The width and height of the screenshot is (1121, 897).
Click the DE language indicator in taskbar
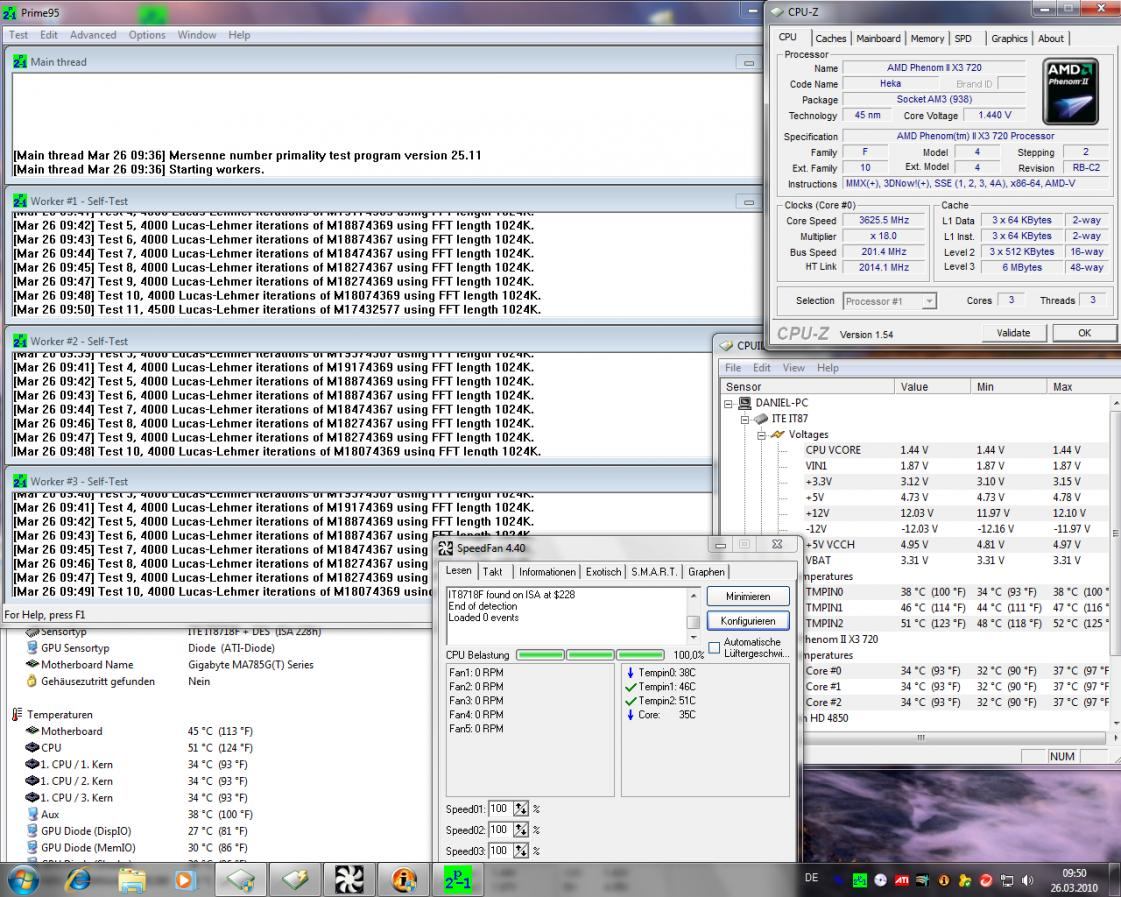(811, 878)
